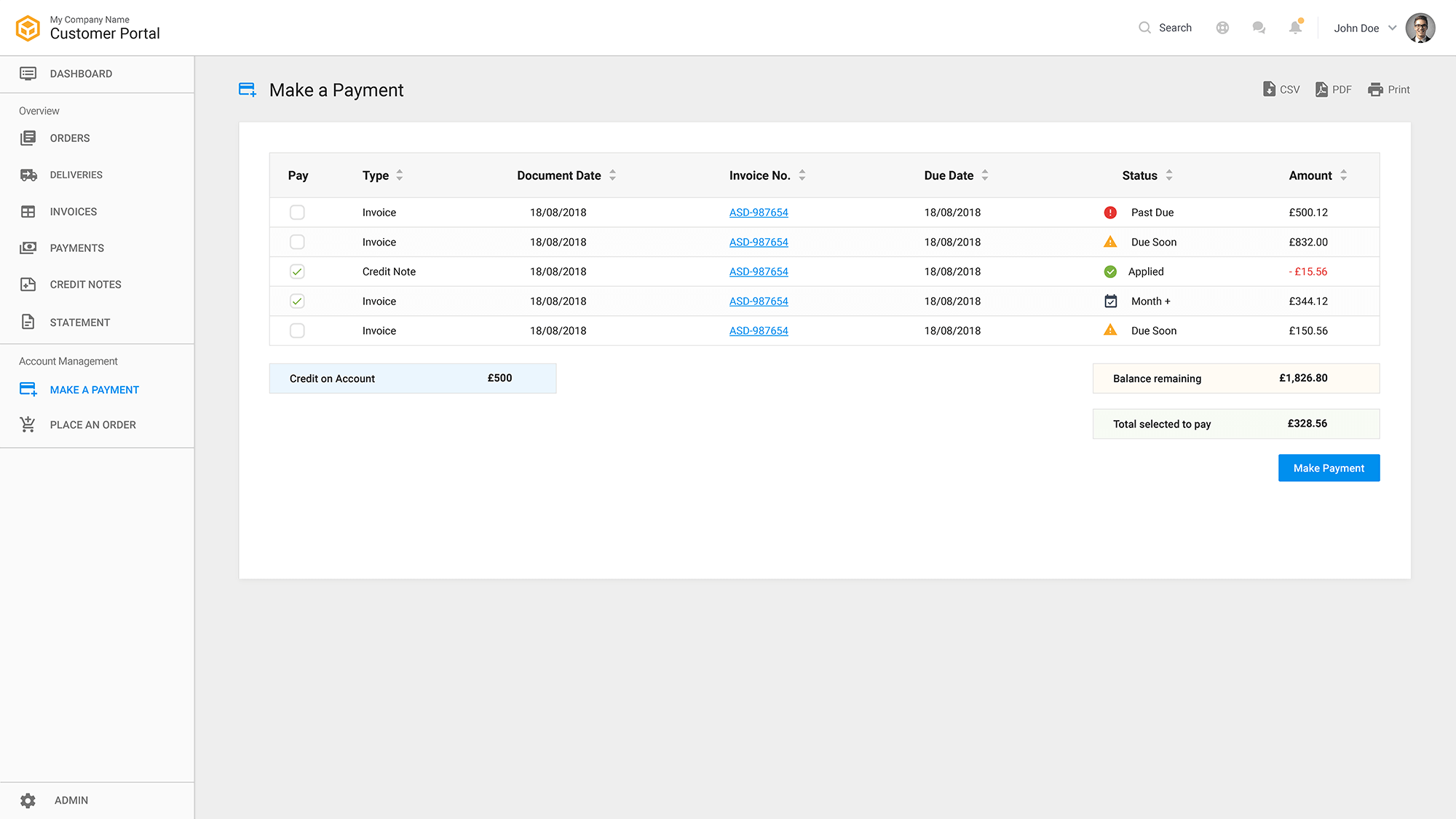Open the Statement page
Image resolution: width=1456 pixels, height=819 pixels.
point(80,323)
